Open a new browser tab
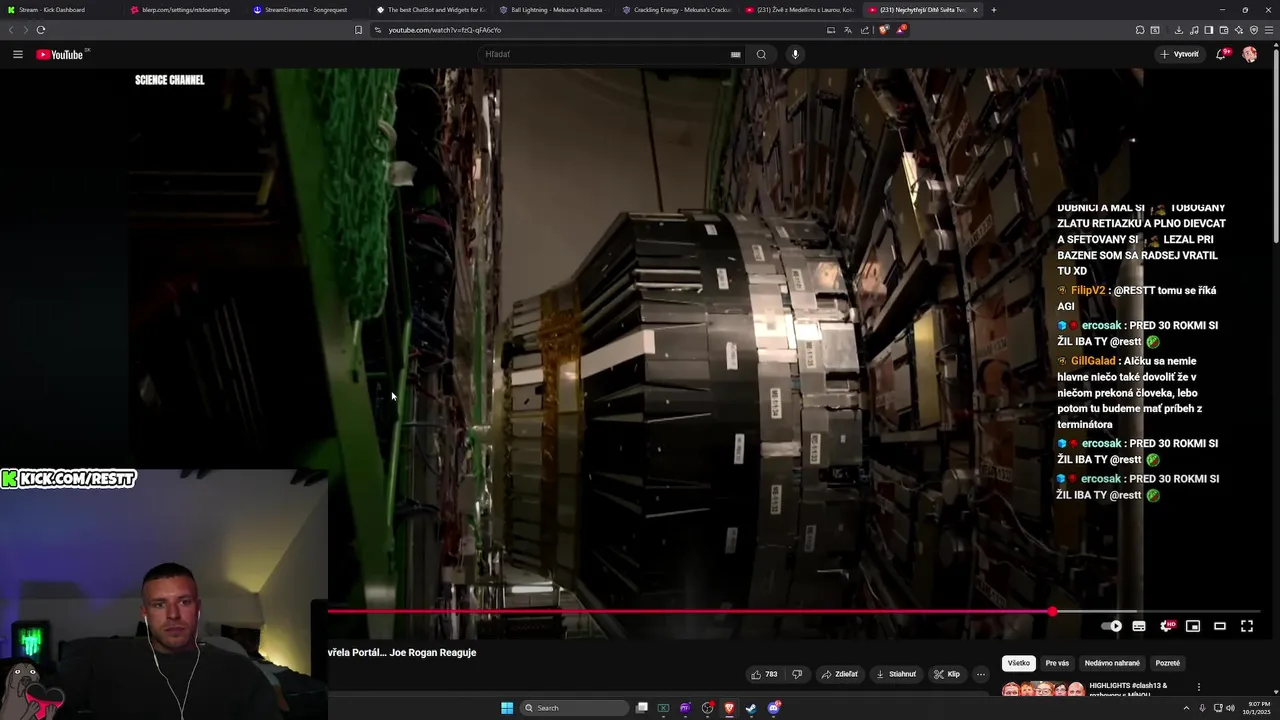1280x720 pixels. pos(993,10)
